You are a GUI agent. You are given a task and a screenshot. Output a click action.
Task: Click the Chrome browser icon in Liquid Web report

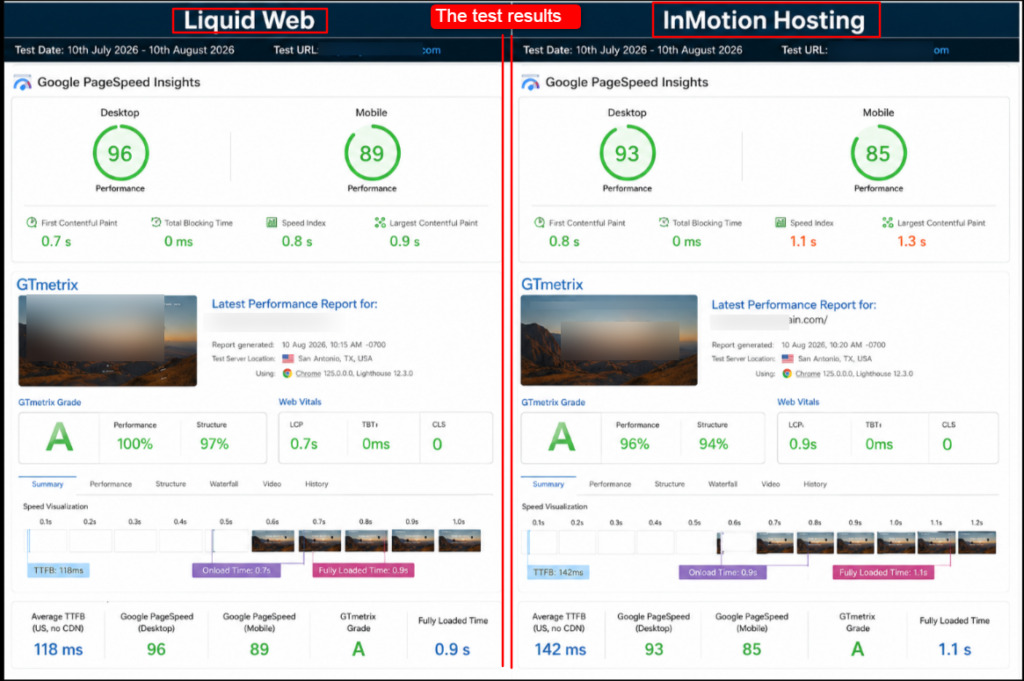point(287,373)
